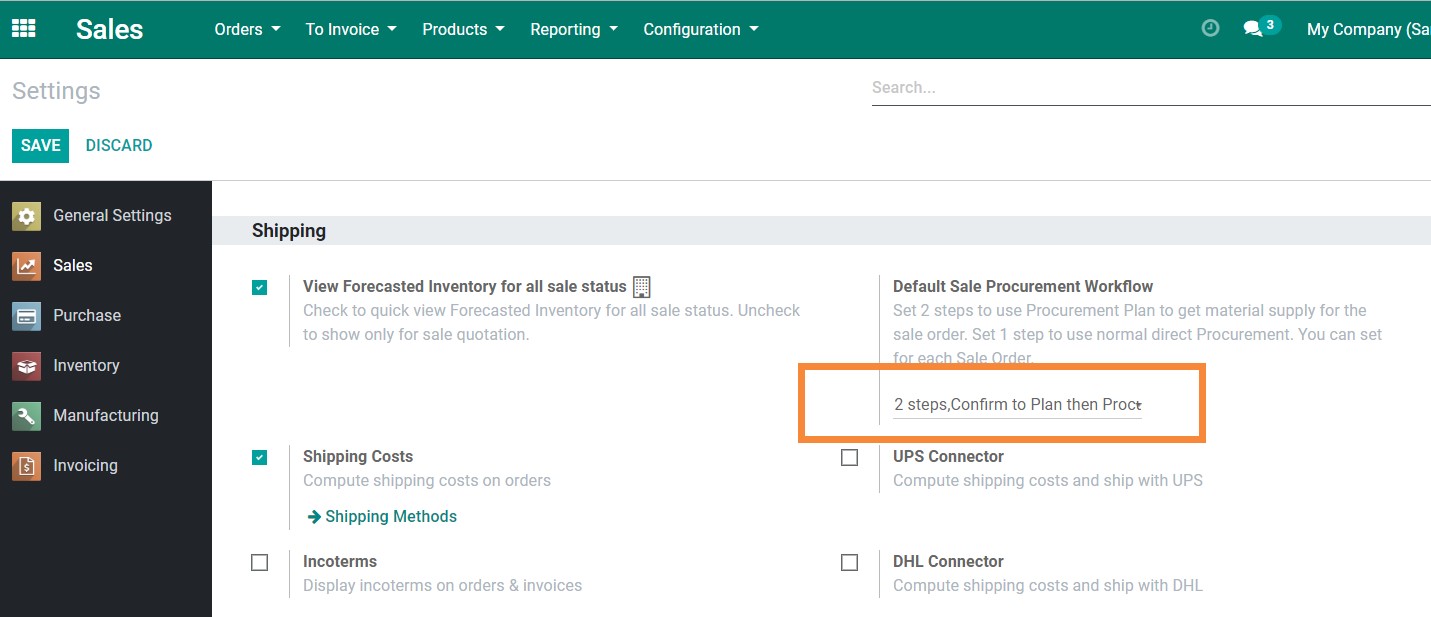The height and width of the screenshot is (617, 1431).
Task: Click the Incoterms label text
Action: pos(340,561)
